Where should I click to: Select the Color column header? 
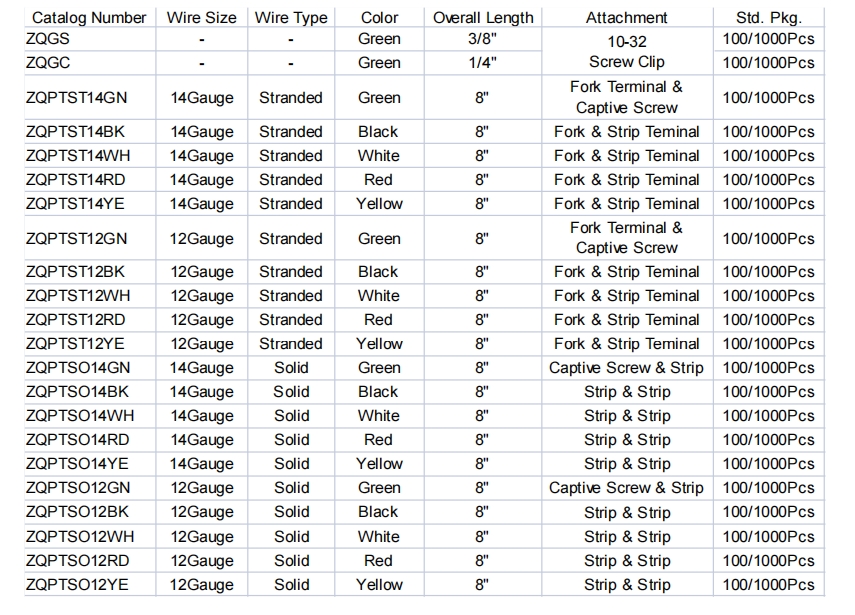click(379, 17)
